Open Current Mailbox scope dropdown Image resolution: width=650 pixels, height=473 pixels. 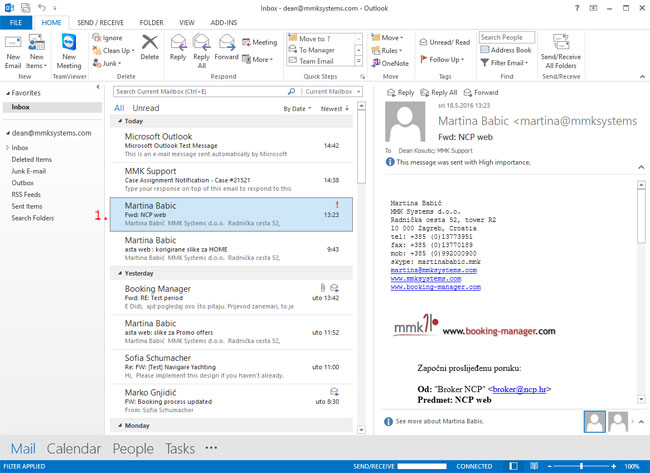point(333,92)
